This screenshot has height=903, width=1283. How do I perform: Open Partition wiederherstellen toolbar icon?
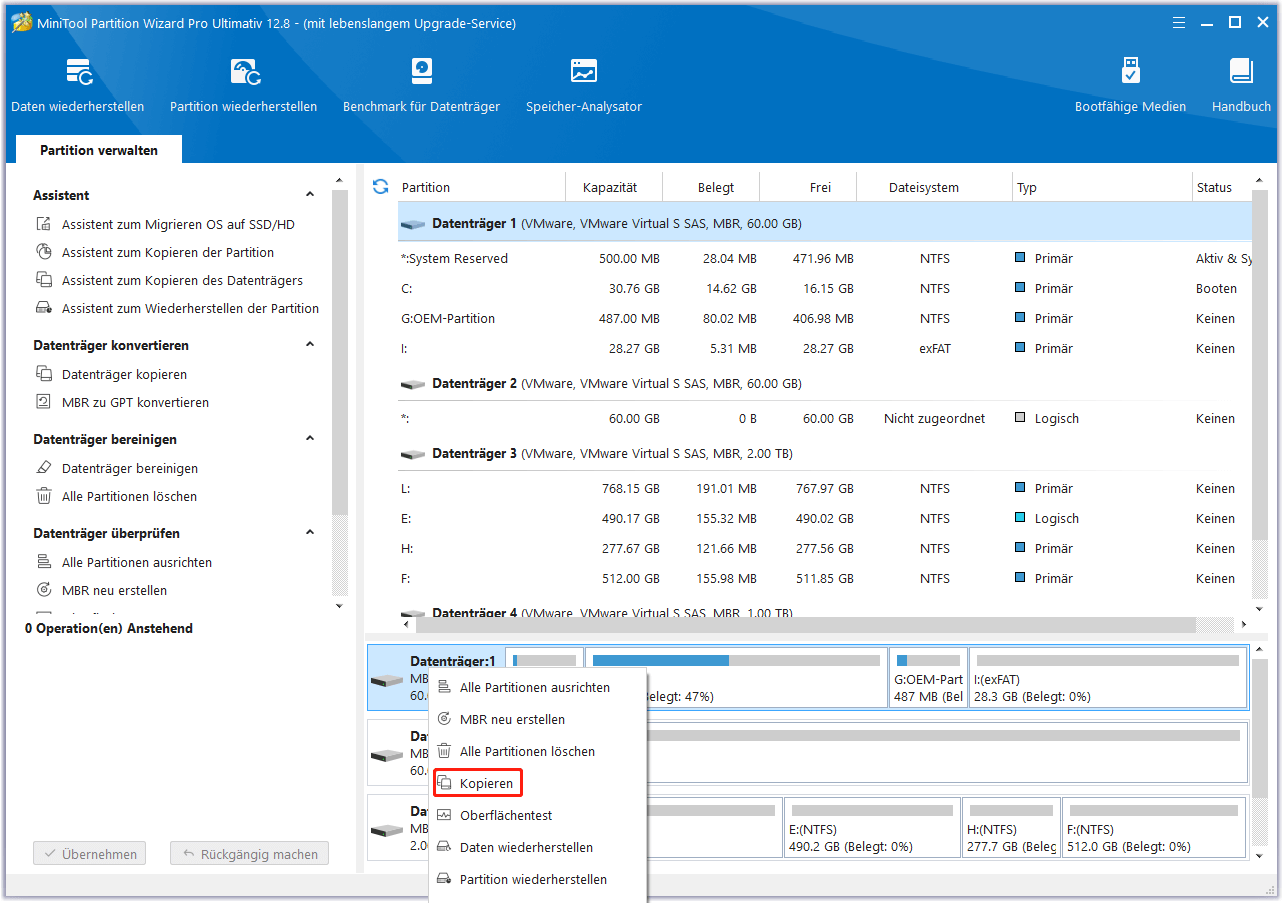point(244,72)
